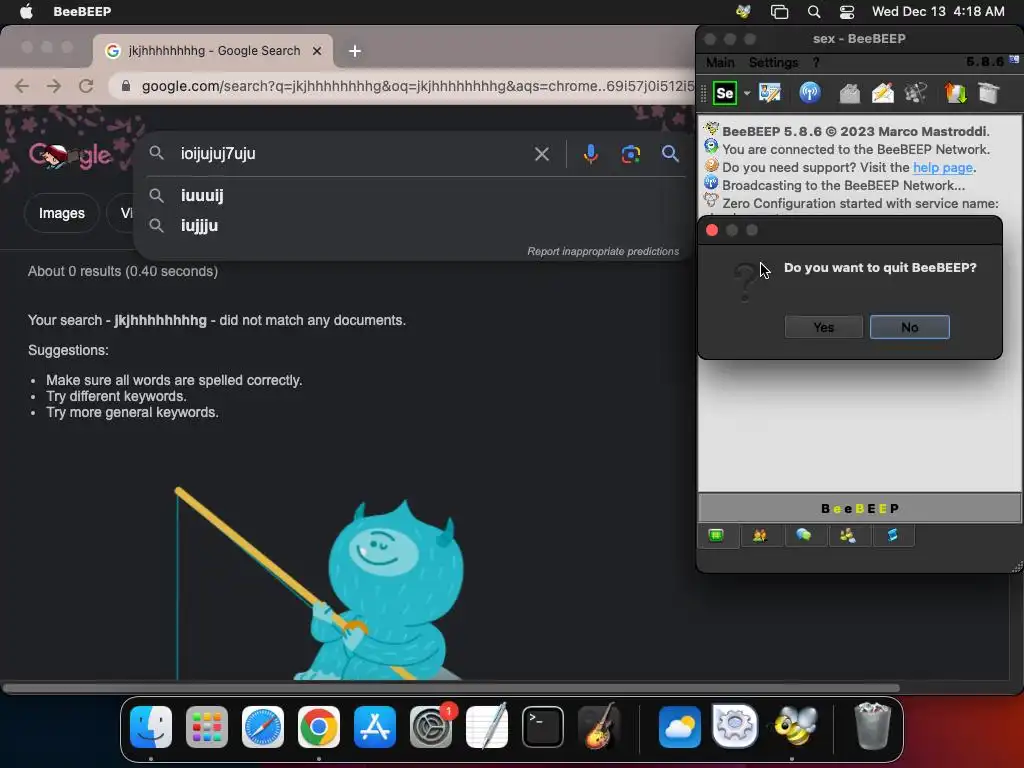The image size is (1024, 768).
Task: Start voice search with the microphone icon
Action: tap(590, 153)
